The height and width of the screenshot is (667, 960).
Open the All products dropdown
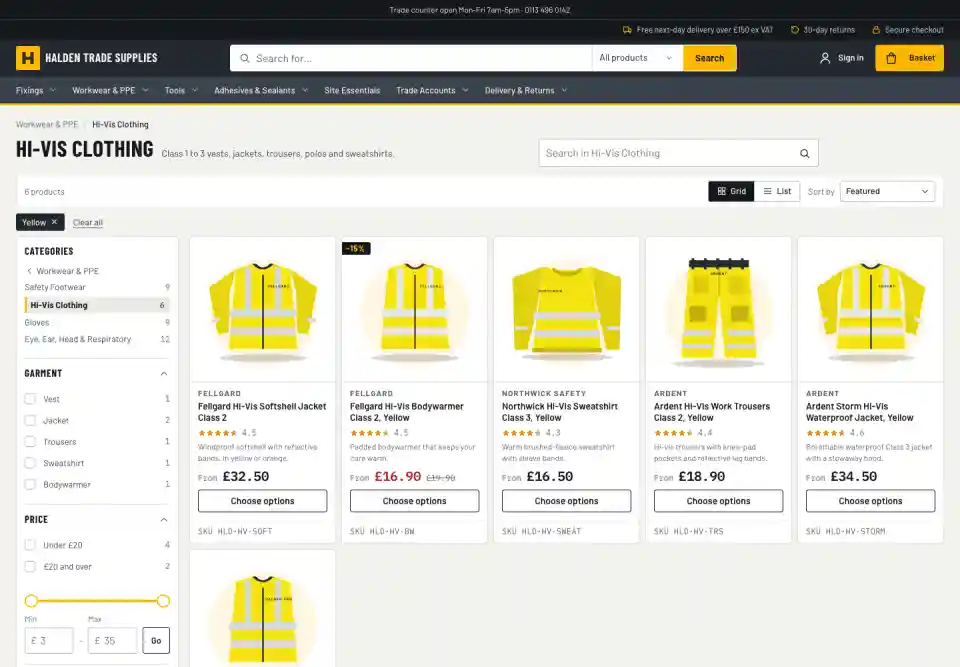(637, 58)
